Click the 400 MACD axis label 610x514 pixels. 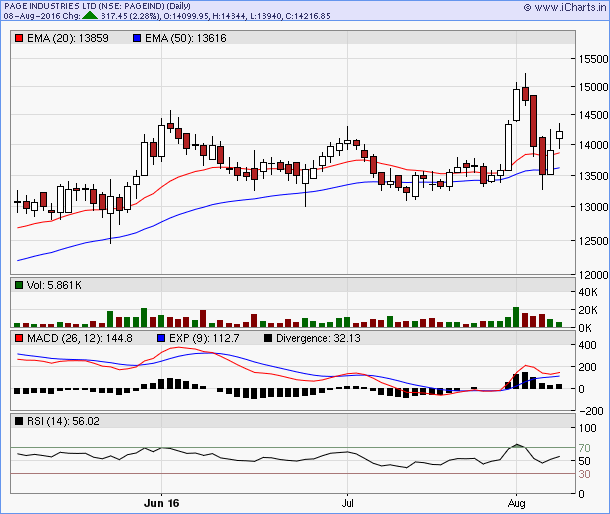click(587, 345)
